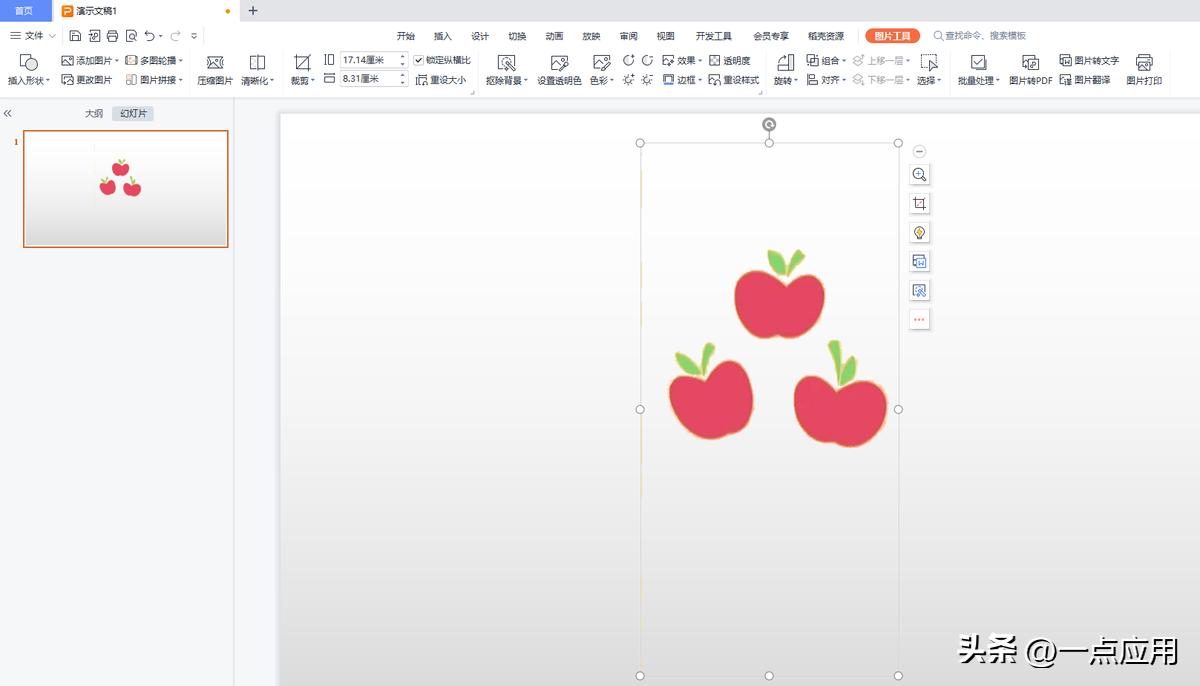Switch to the Animation (动画) tab
1200x686 pixels.
pos(554,36)
